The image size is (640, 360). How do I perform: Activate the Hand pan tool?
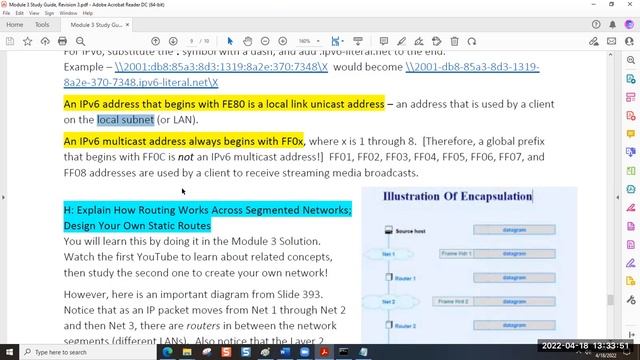point(247,41)
